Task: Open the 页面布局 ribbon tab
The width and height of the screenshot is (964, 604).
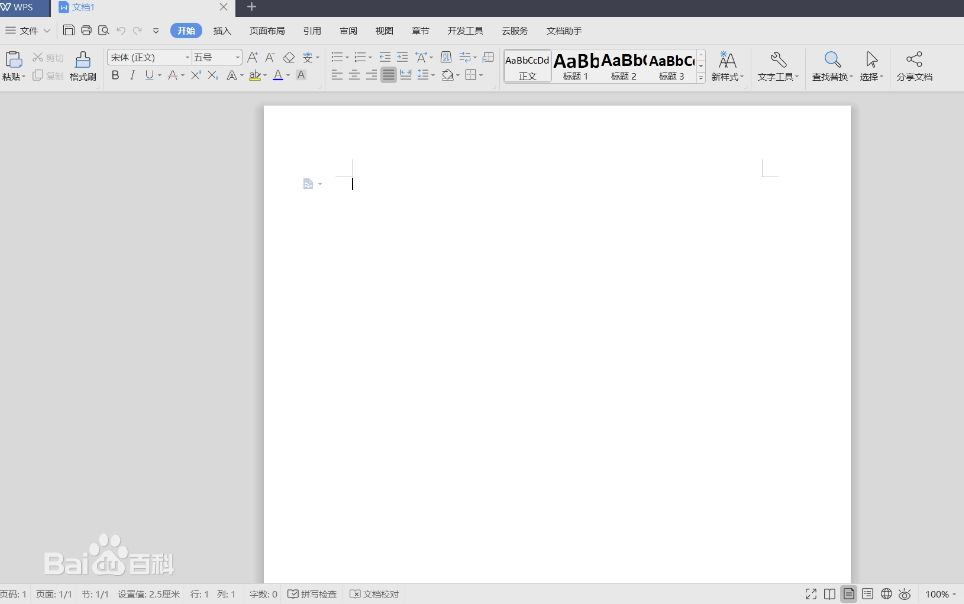Action: coord(267,31)
